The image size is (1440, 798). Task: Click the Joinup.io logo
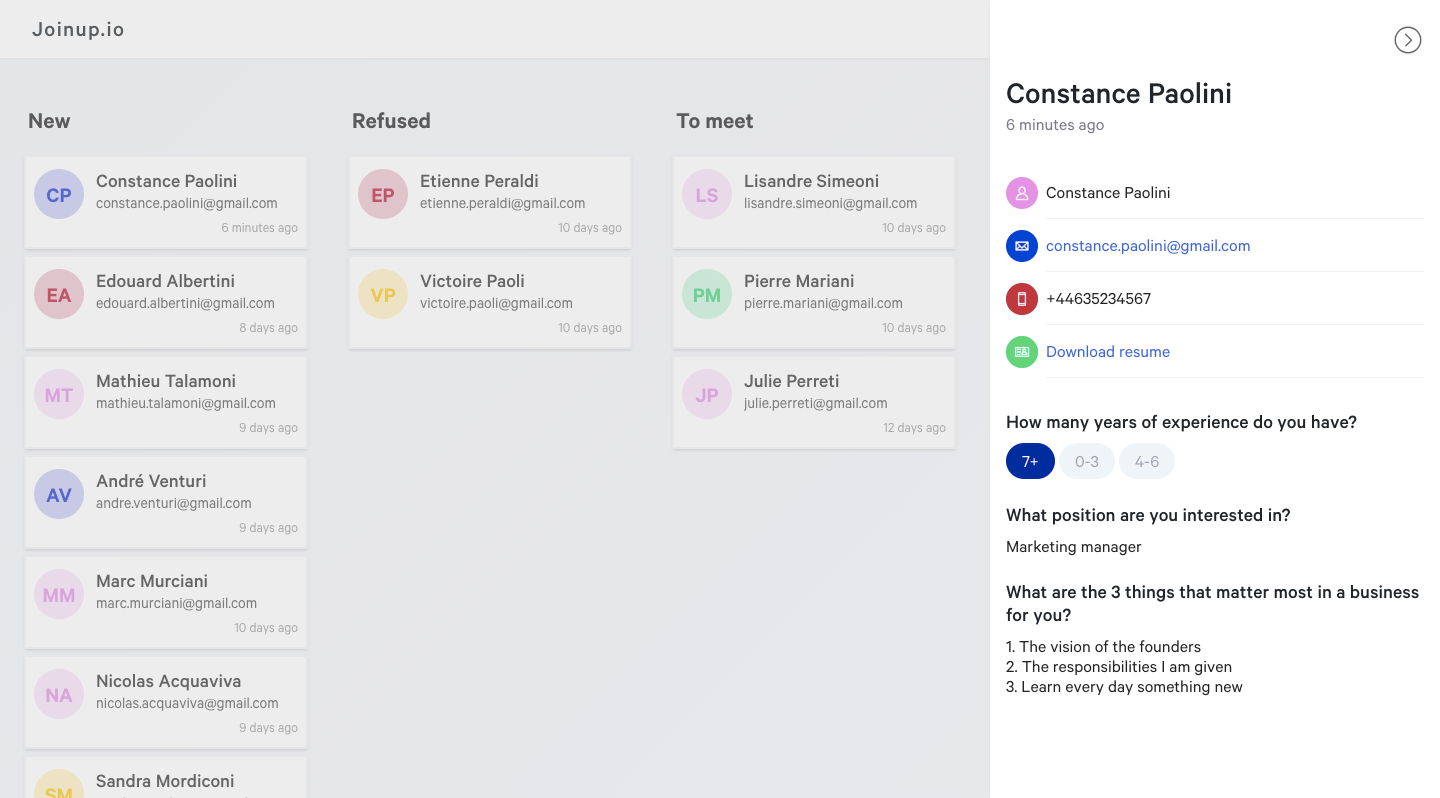tap(78, 29)
